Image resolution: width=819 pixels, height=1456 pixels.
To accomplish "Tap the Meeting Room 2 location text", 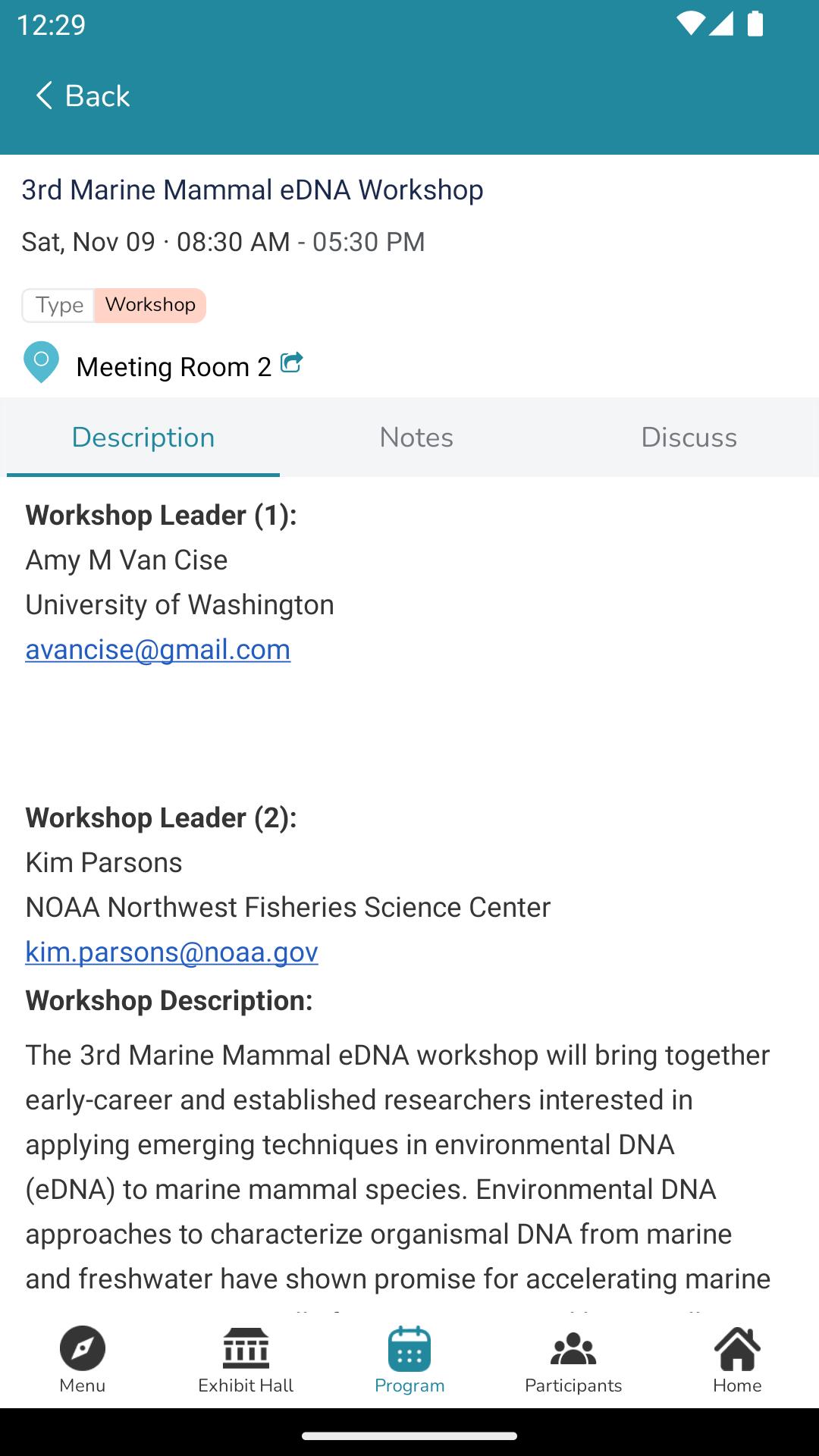I will pyautogui.click(x=174, y=367).
